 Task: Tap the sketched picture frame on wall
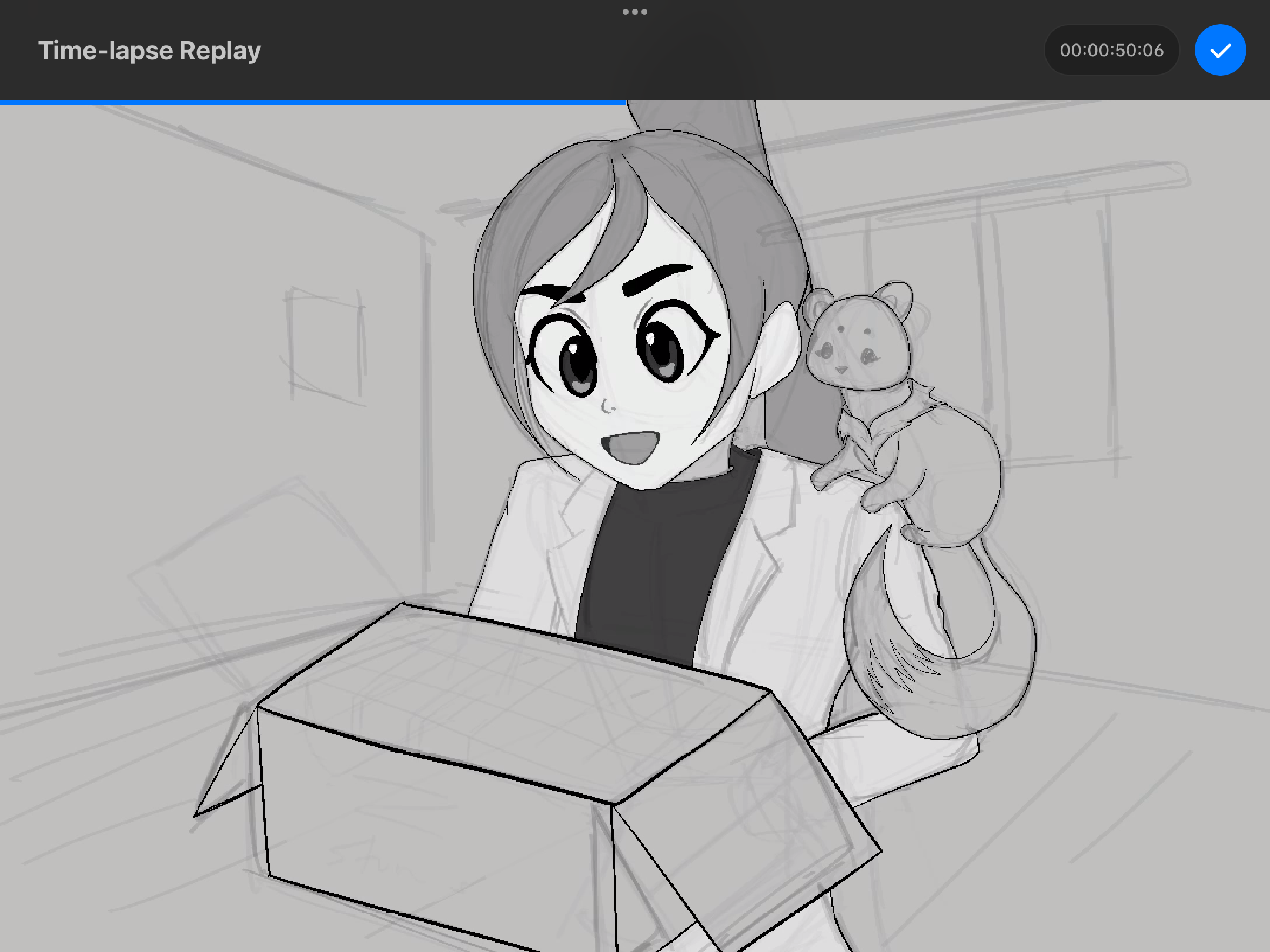(325, 344)
